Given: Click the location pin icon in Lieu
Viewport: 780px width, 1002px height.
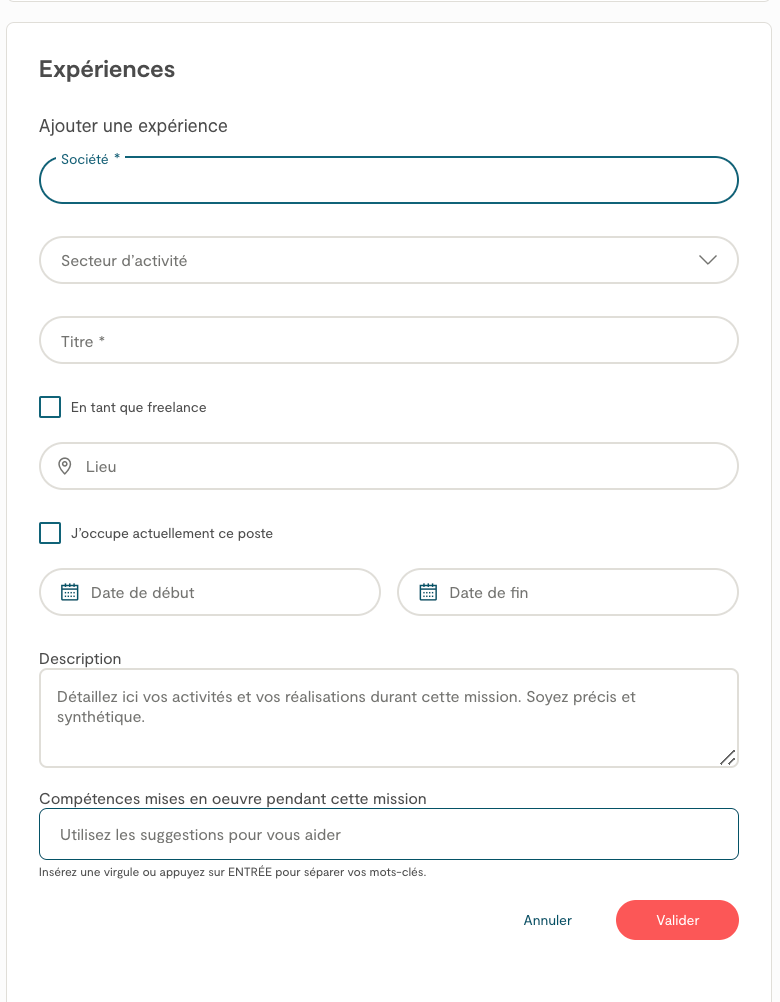Looking at the screenshot, I should tap(65, 466).
